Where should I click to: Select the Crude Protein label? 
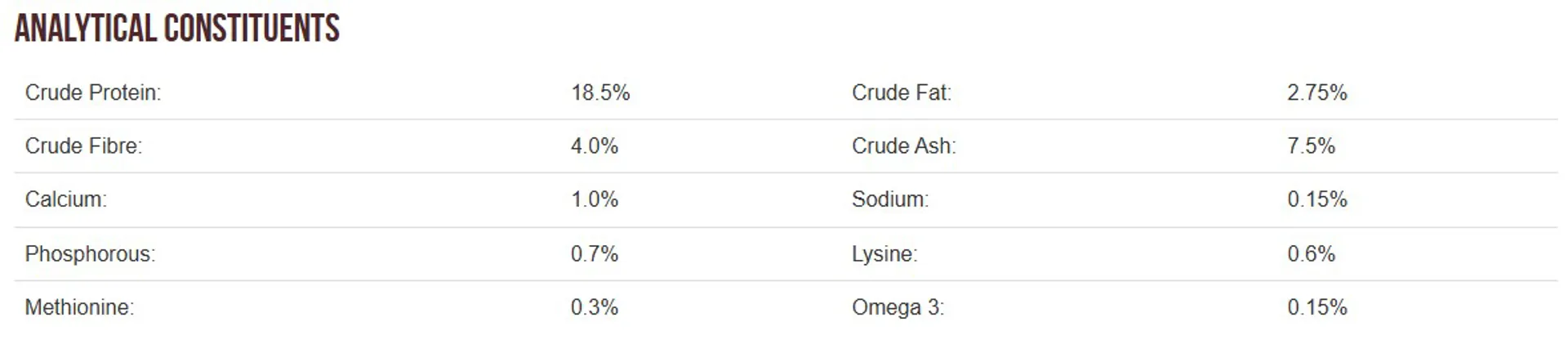(x=93, y=92)
